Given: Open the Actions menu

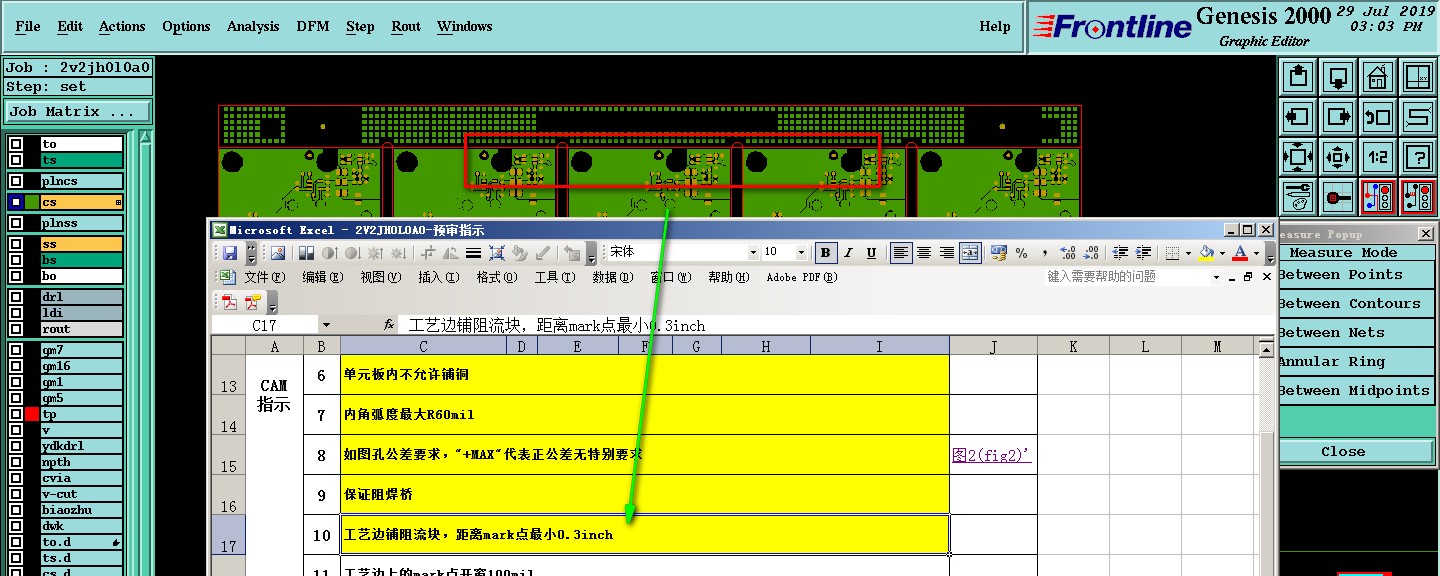Looking at the screenshot, I should (122, 27).
